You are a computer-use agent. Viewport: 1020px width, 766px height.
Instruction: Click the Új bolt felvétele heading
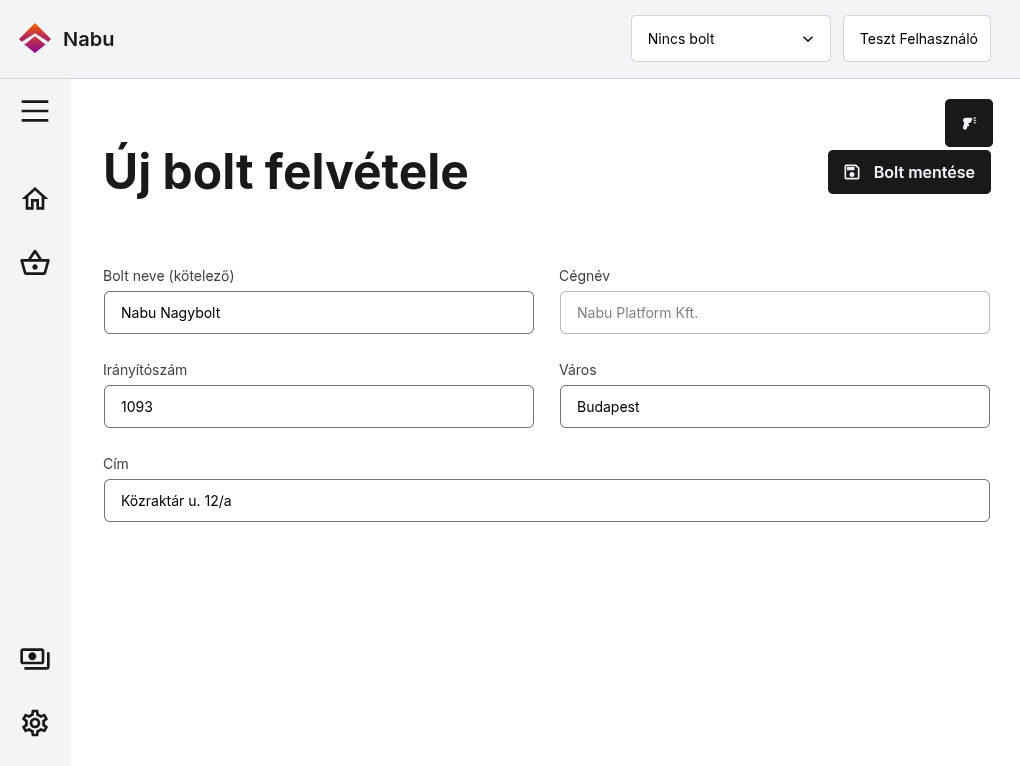(x=286, y=172)
